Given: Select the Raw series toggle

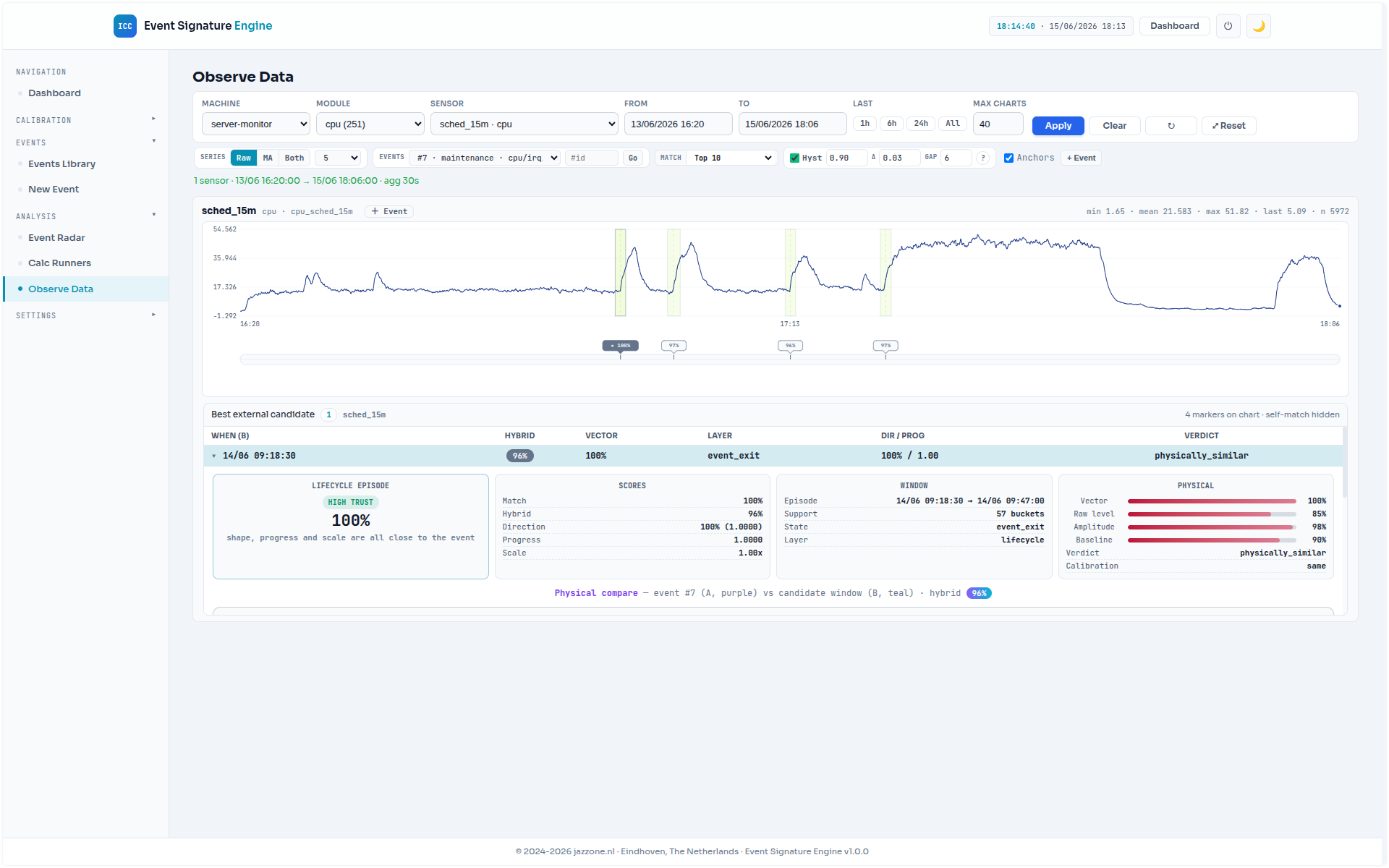Looking at the screenshot, I should (244, 158).
